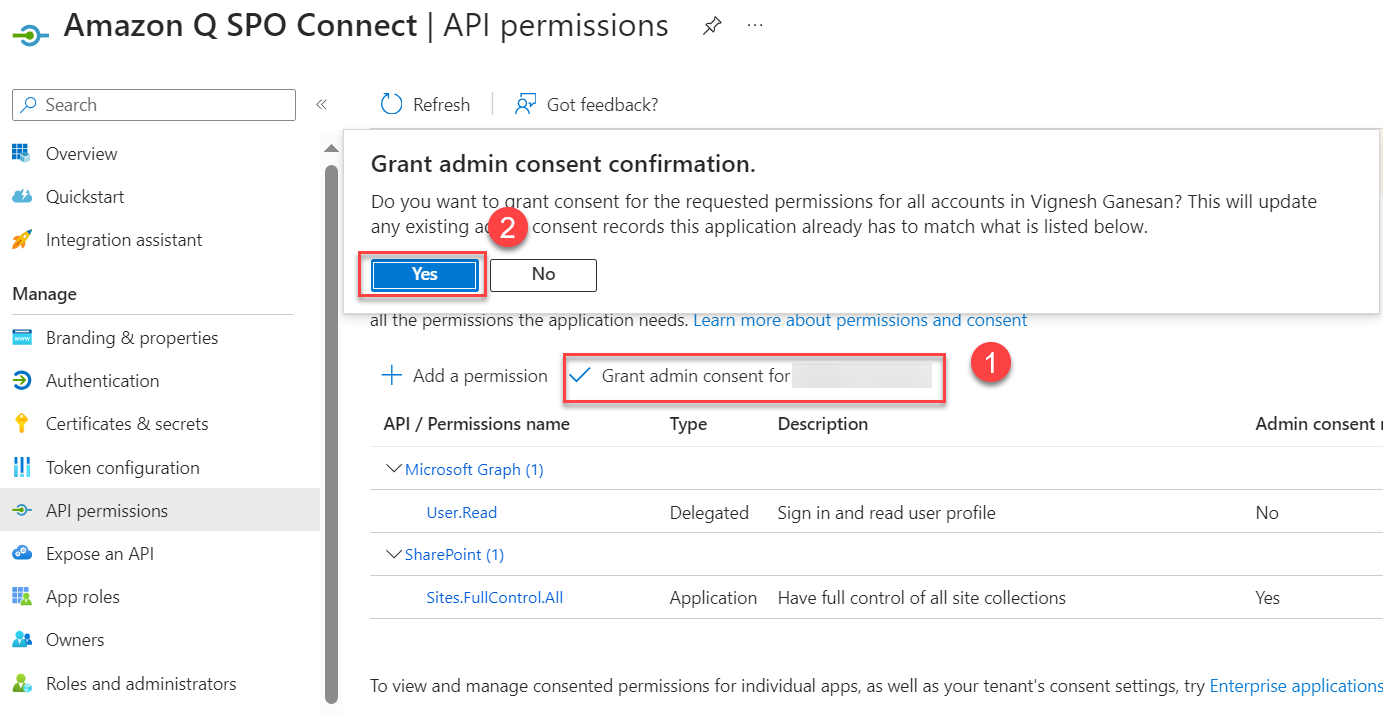Image resolution: width=1383 pixels, height=715 pixels.
Task: Open Token configuration
Action: tap(121, 467)
